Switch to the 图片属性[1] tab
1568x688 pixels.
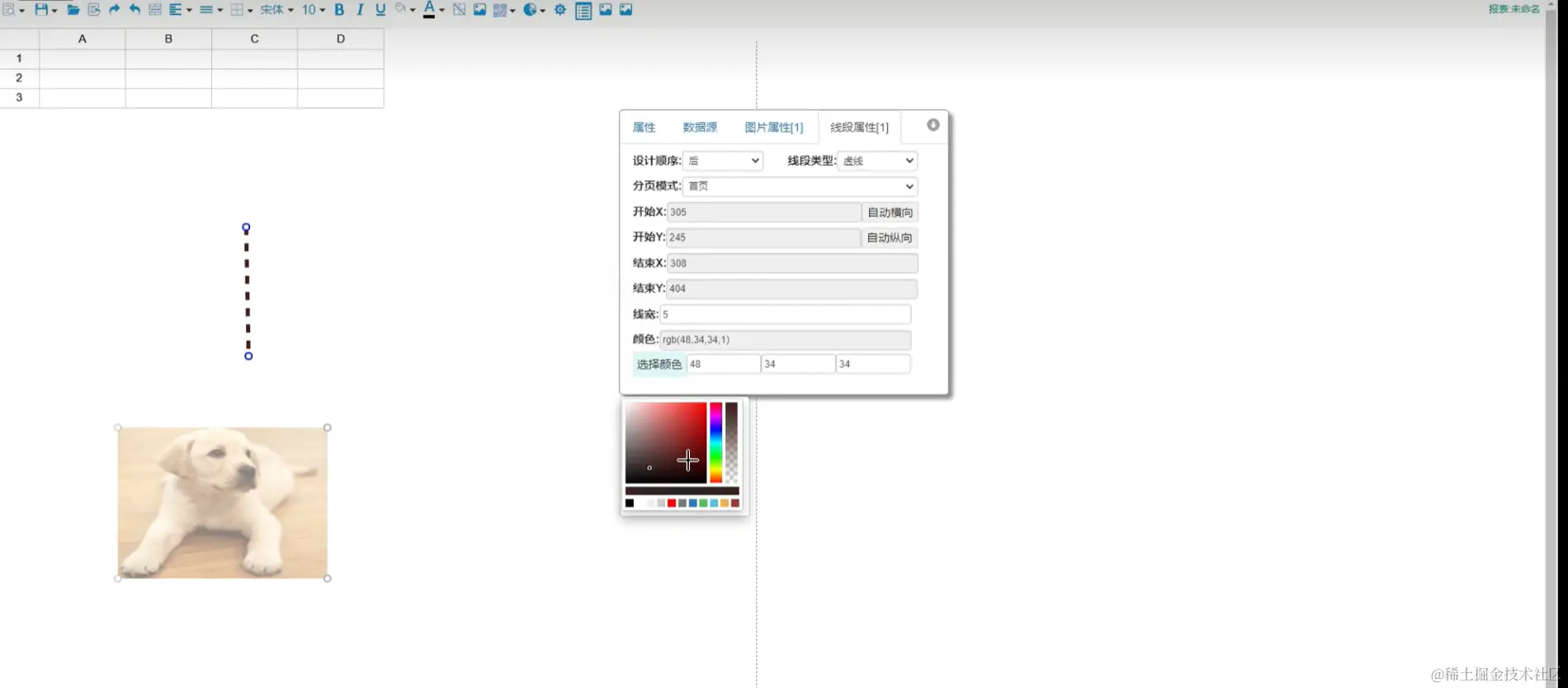[773, 127]
